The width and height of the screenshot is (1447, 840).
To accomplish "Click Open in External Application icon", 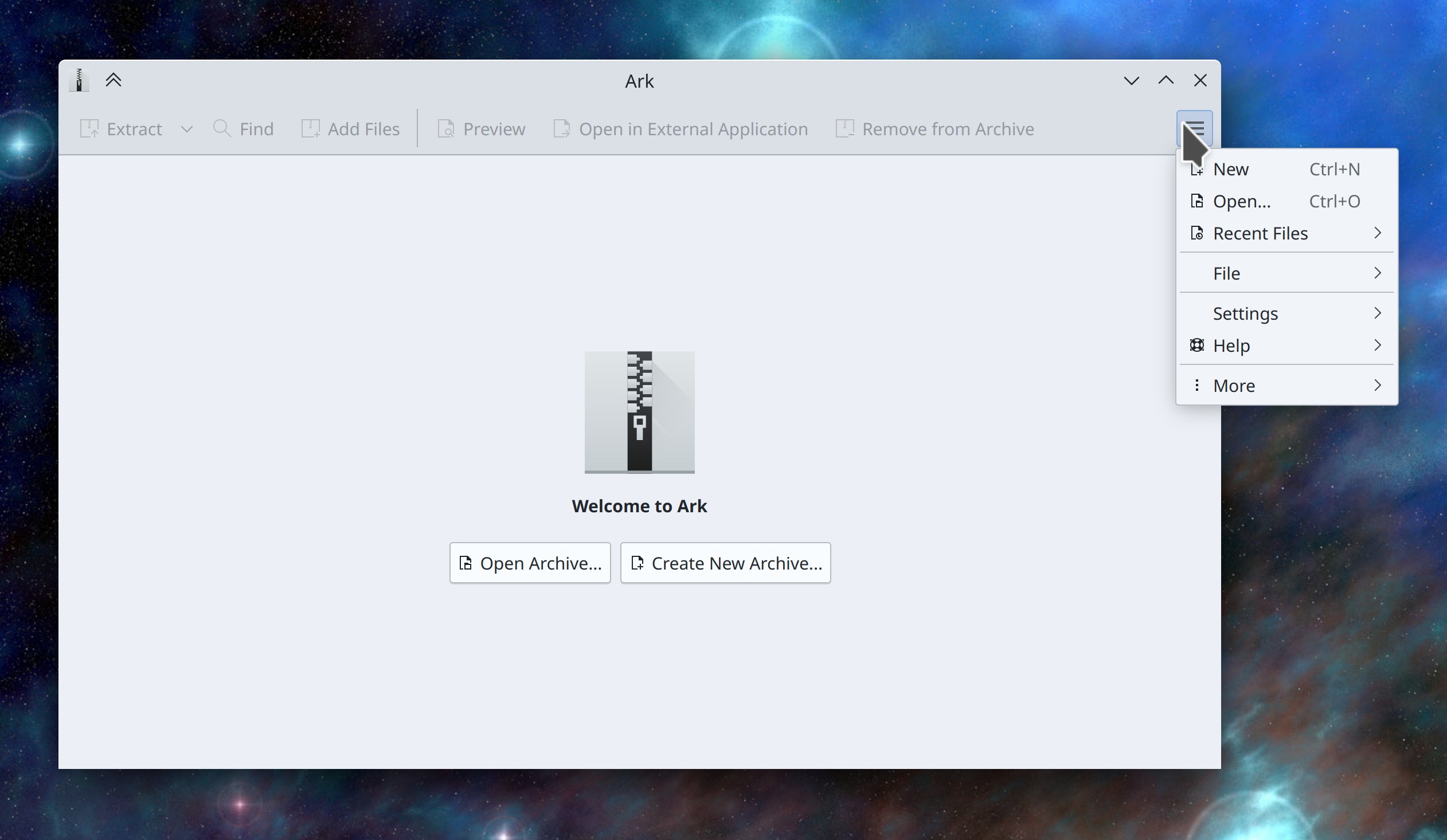I will (x=562, y=128).
